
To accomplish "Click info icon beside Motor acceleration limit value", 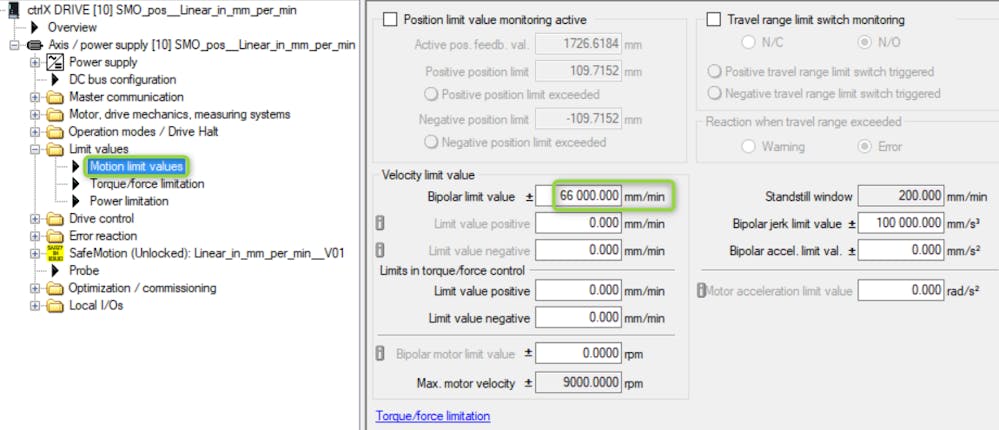I will coord(701,291).
